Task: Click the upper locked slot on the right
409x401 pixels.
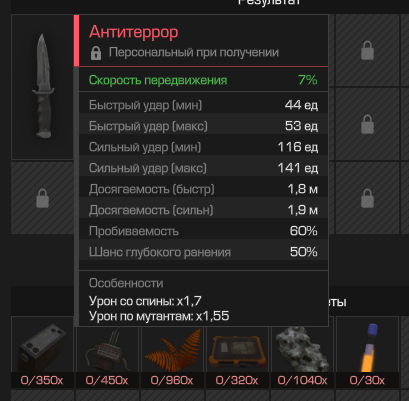Action: 367,50
